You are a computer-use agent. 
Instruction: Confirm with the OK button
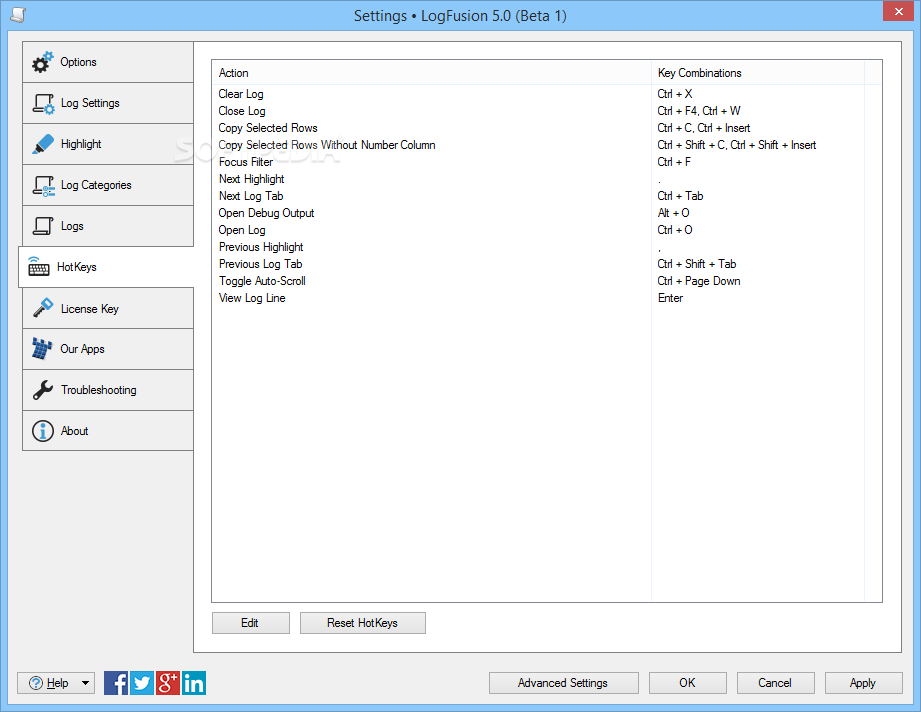pyautogui.click(x=688, y=683)
